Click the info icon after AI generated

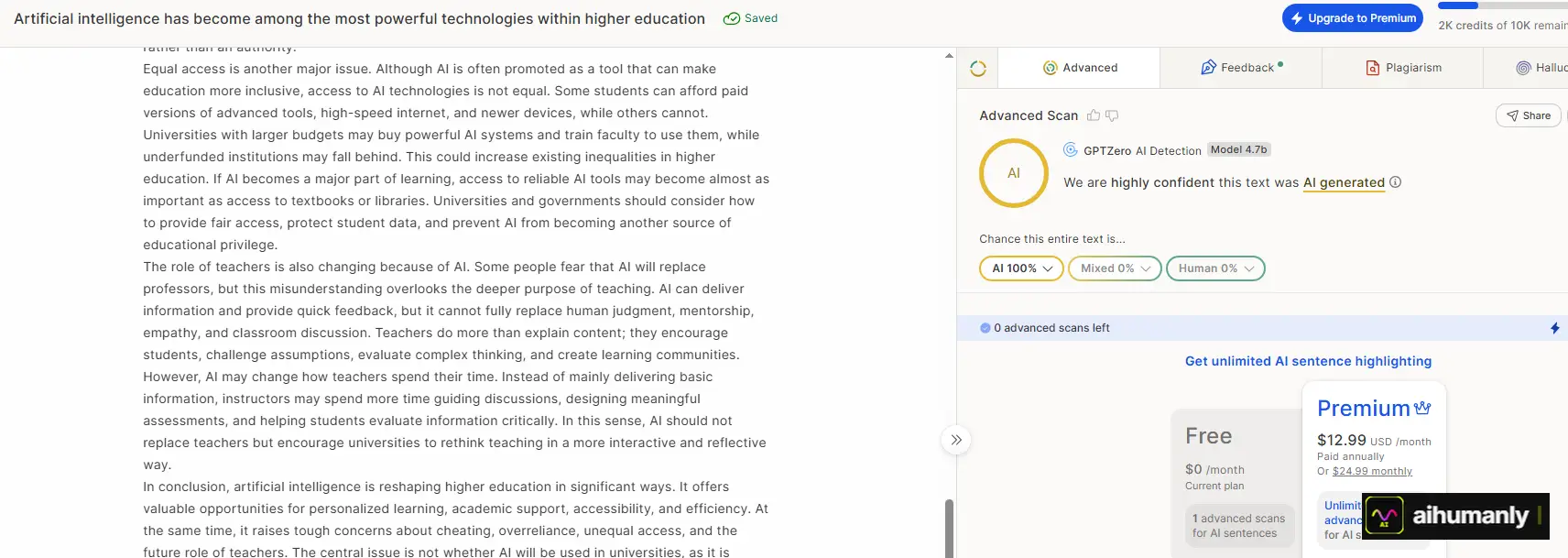(1396, 182)
